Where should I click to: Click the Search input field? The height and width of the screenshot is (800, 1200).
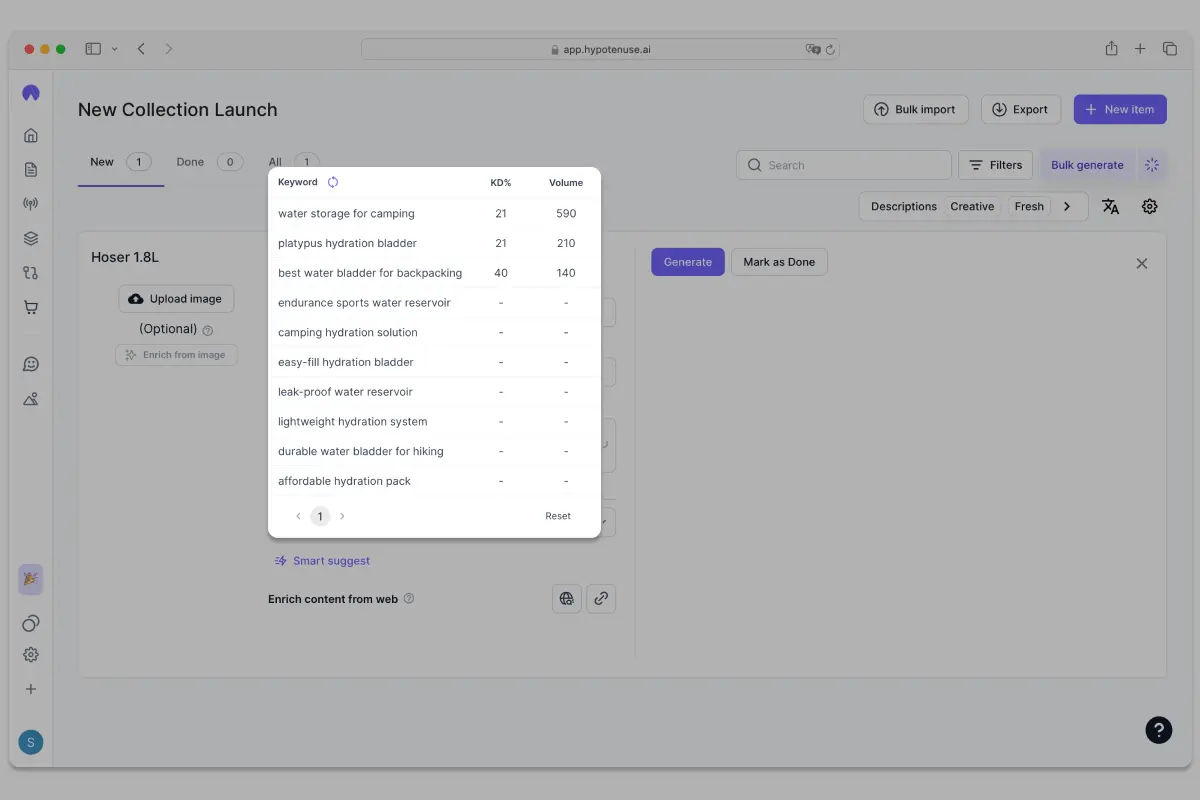844,165
